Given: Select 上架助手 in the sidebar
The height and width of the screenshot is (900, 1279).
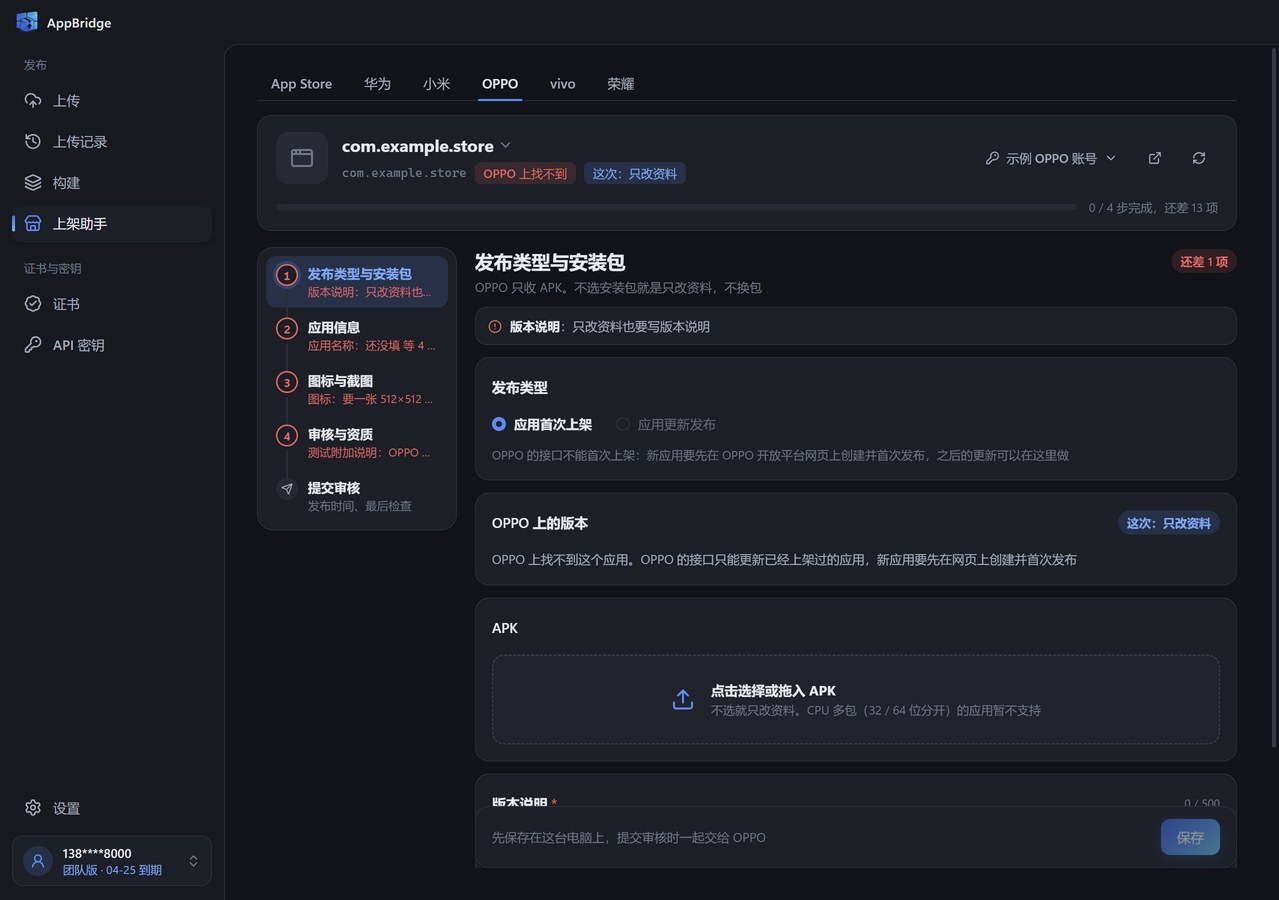Looking at the screenshot, I should [112, 224].
